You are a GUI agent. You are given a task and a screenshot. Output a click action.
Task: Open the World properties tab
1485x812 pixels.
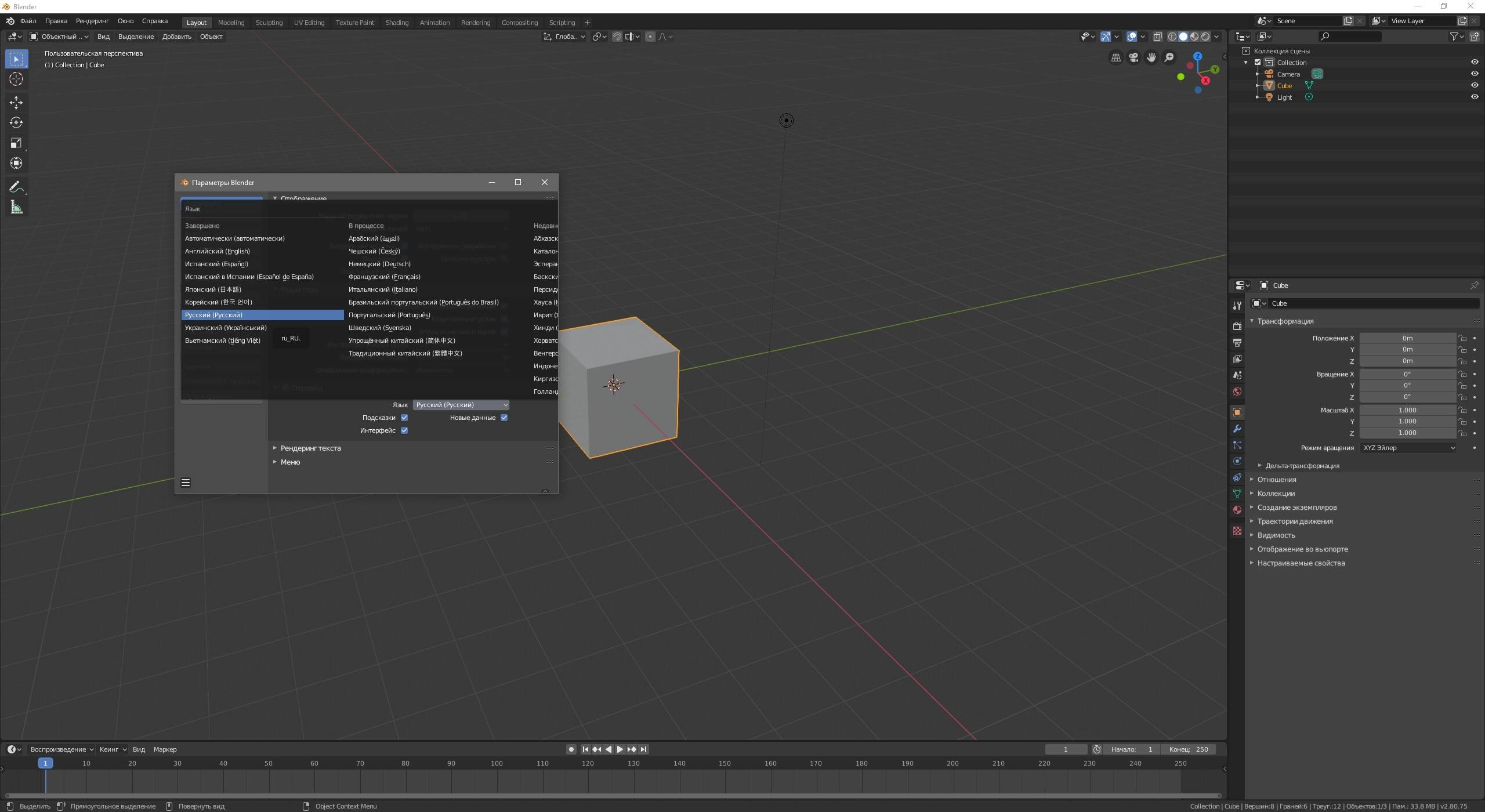[x=1237, y=391]
